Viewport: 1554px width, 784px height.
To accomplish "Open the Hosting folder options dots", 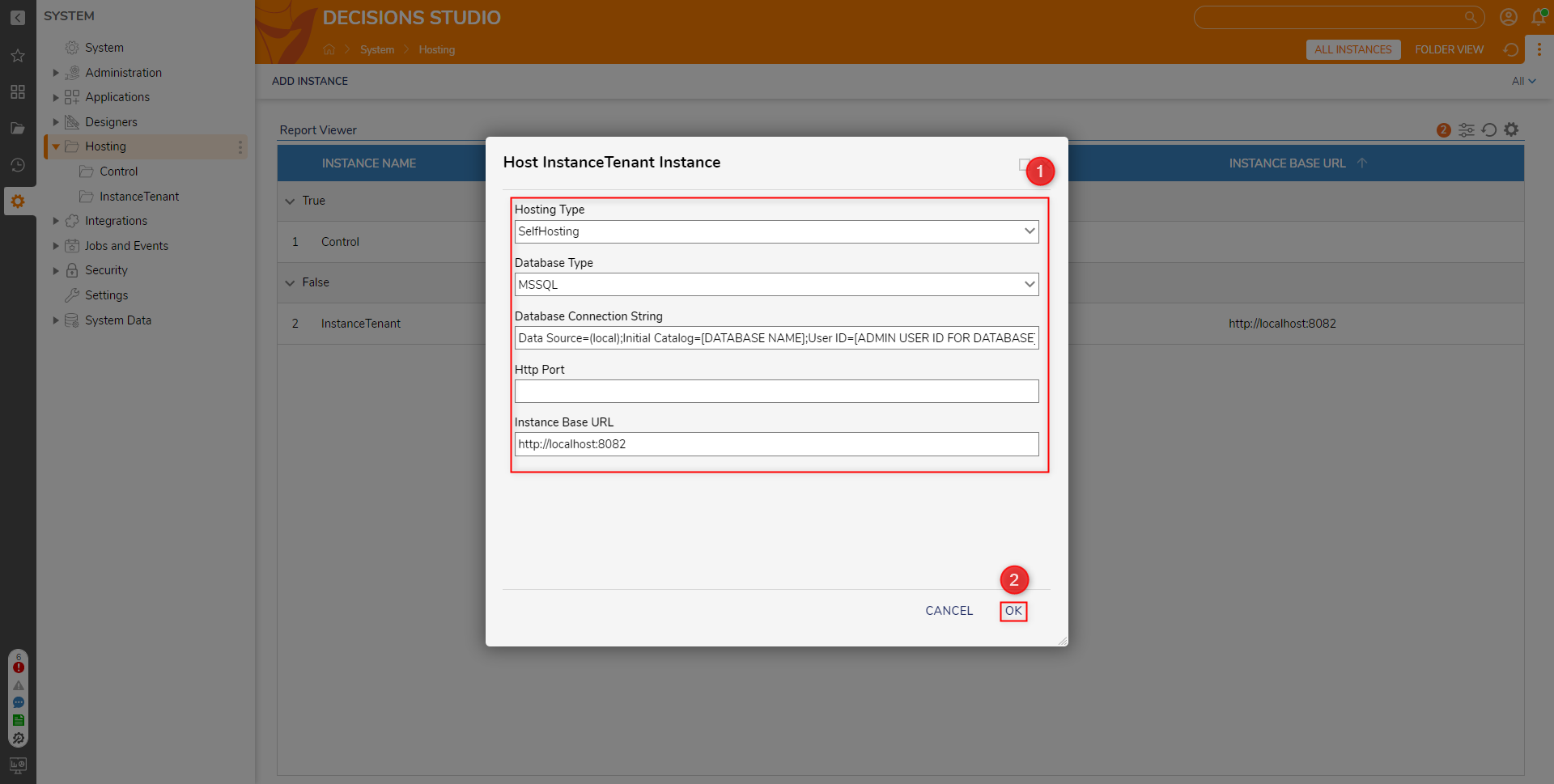I will click(x=240, y=146).
